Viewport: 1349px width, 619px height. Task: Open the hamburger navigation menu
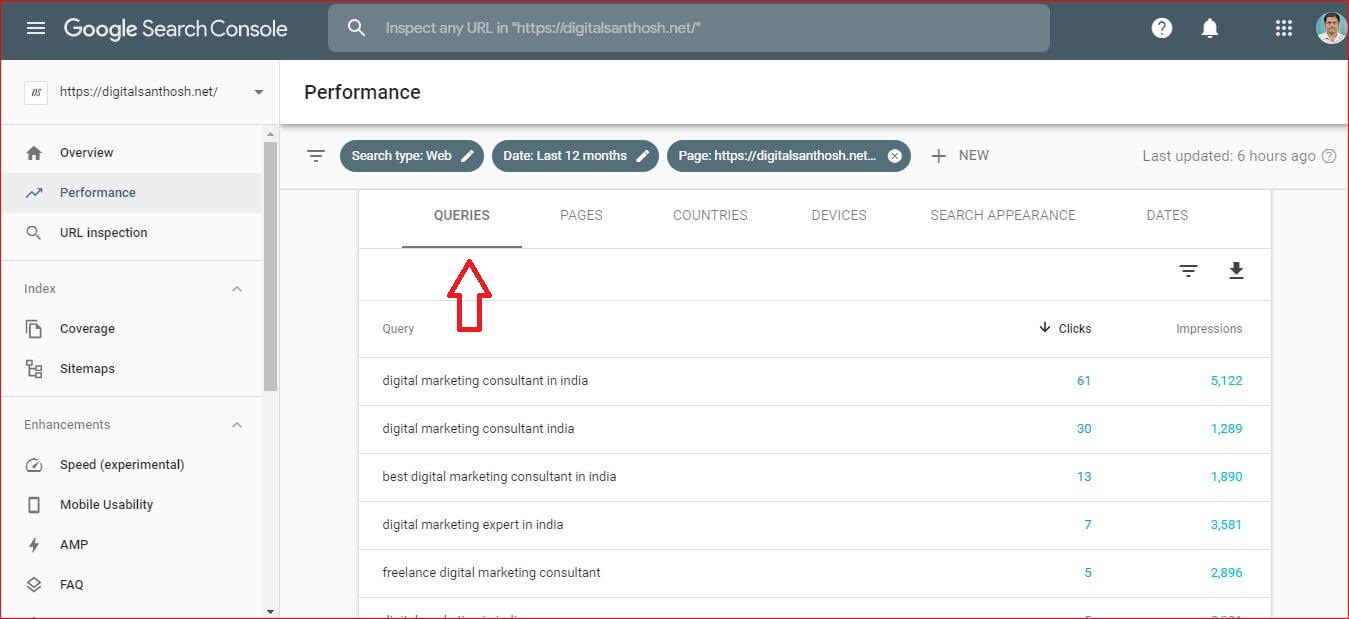pos(36,28)
